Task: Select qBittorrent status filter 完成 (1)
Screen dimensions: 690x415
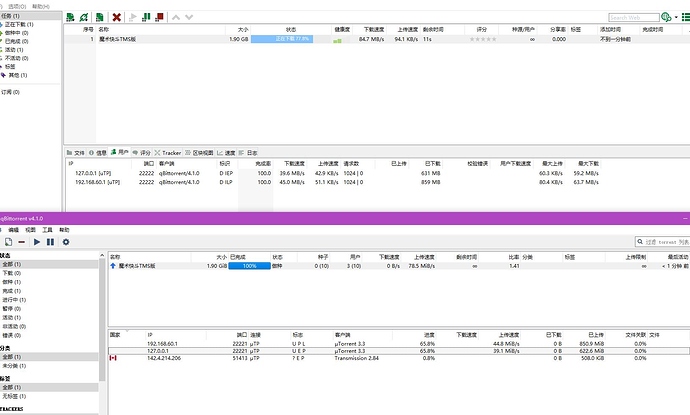Action: tap(12, 291)
